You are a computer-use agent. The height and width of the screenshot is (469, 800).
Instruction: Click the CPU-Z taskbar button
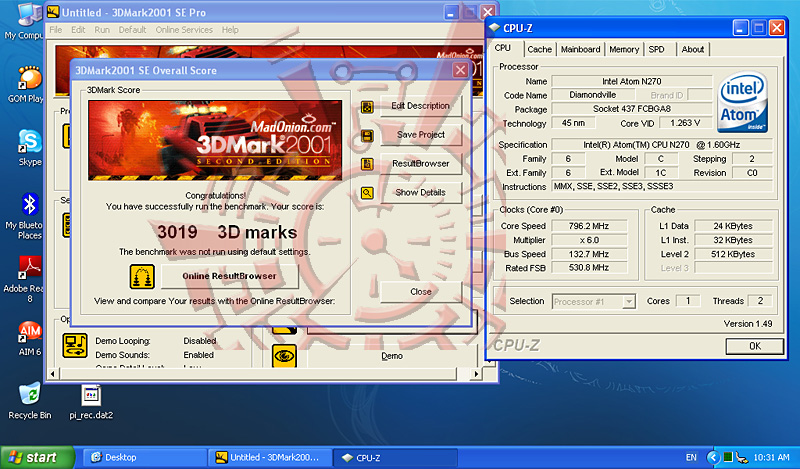click(395, 457)
